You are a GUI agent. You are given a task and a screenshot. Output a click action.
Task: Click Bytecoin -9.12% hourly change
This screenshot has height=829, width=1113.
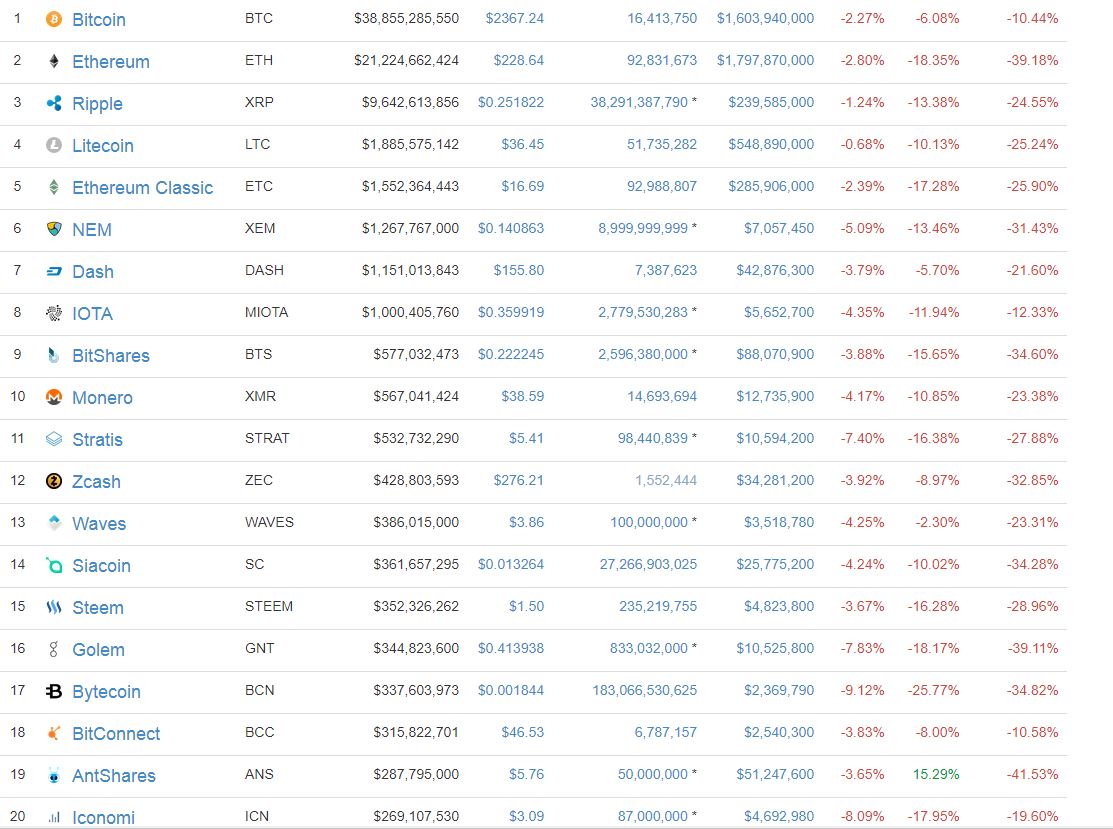coord(862,690)
